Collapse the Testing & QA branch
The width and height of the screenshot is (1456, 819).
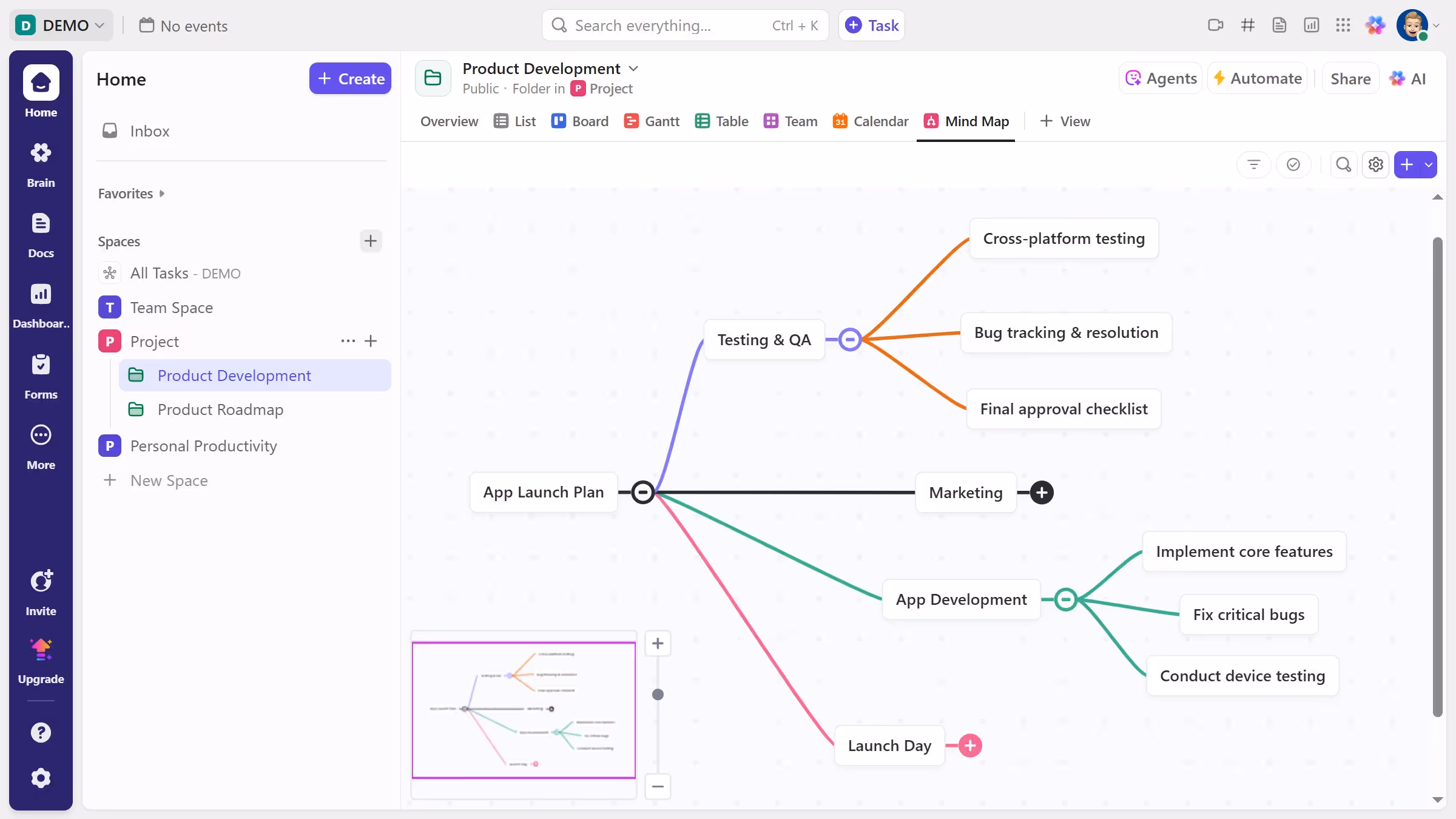point(850,339)
